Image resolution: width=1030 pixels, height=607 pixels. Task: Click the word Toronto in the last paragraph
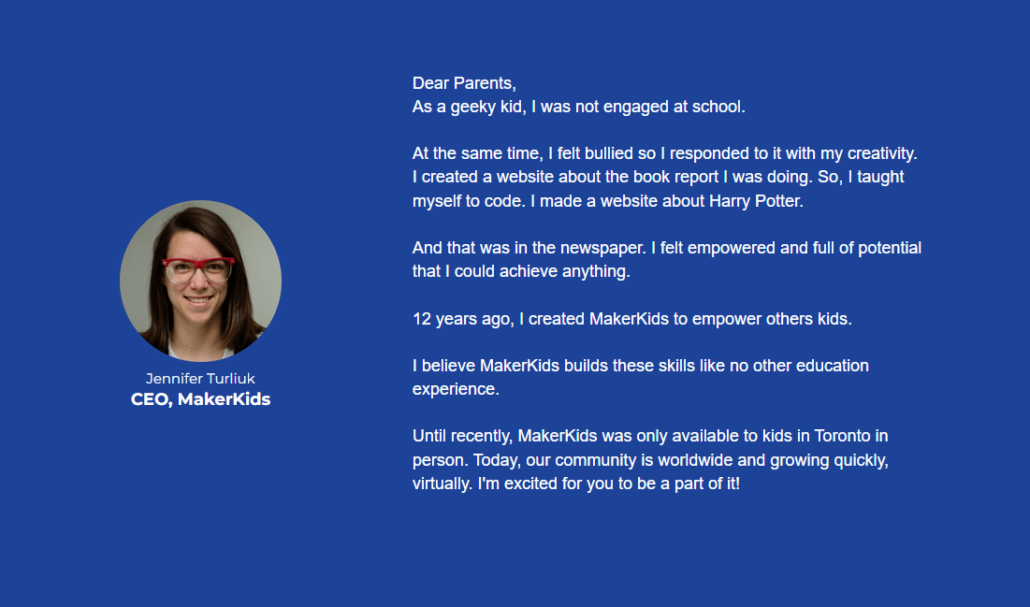(x=842, y=436)
